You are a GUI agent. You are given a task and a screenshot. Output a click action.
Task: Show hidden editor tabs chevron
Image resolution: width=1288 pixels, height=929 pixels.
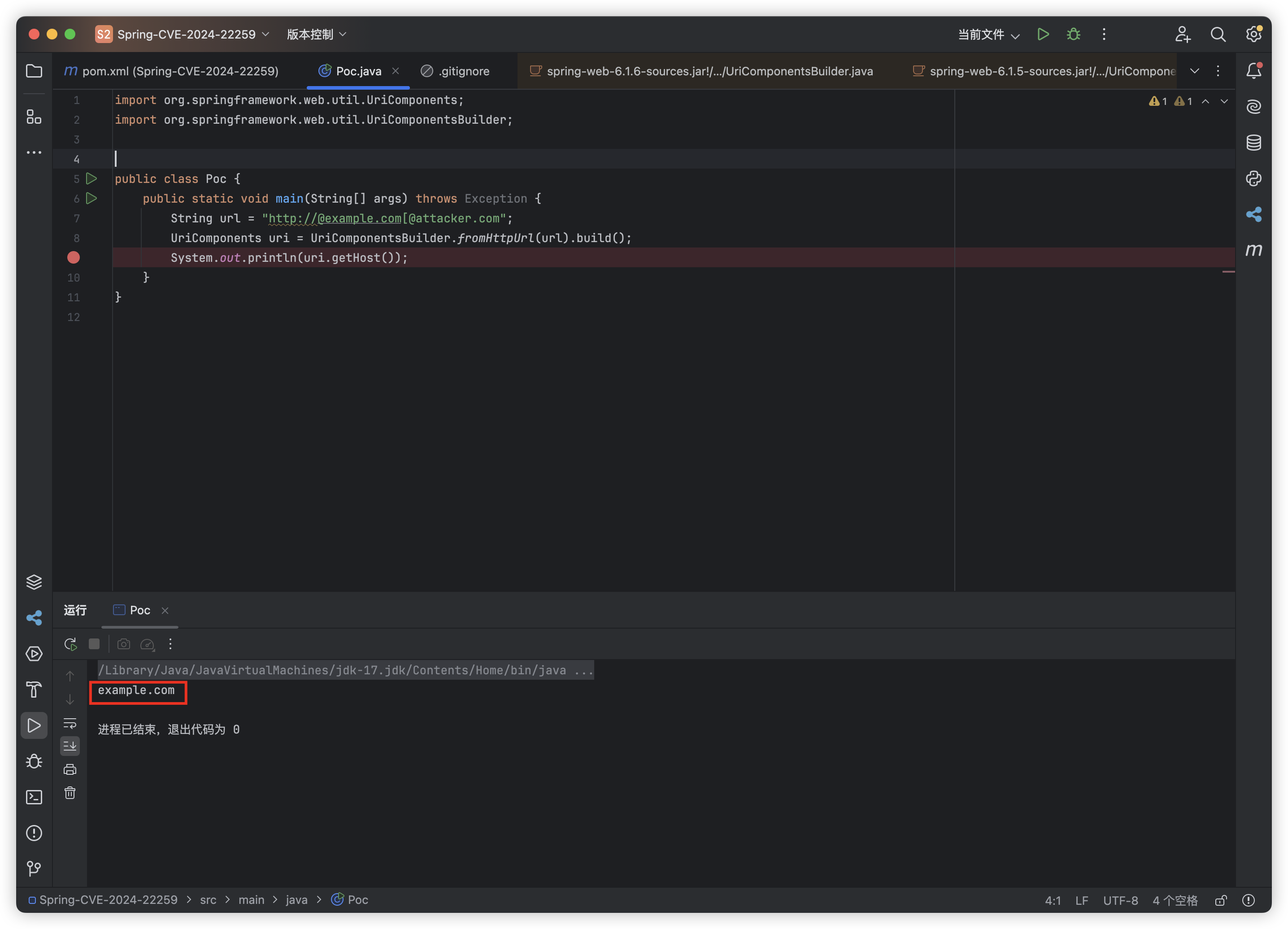pyautogui.click(x=1194, y=71)
